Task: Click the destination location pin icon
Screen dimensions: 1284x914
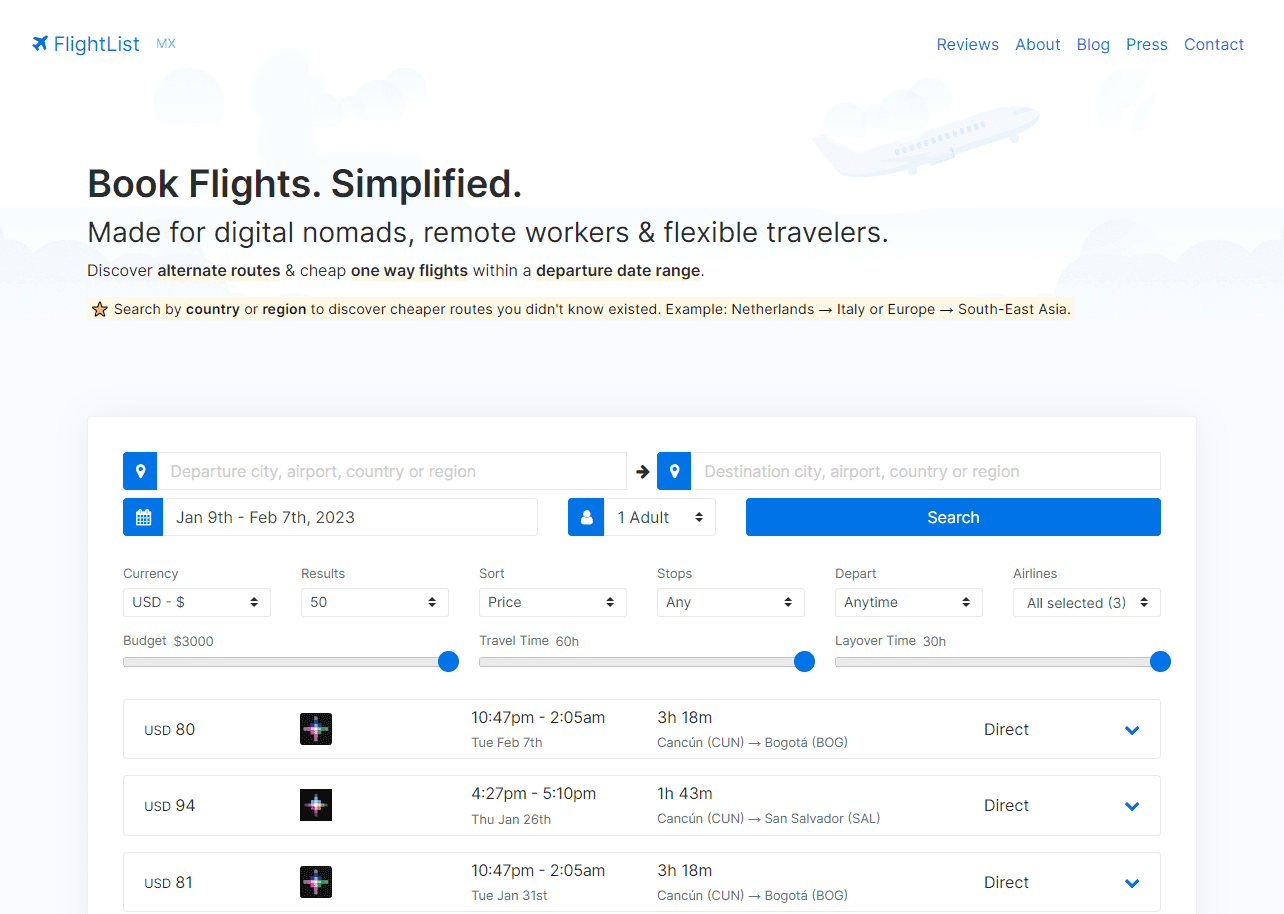Action: pyautogui.click(x=674, y=471)
